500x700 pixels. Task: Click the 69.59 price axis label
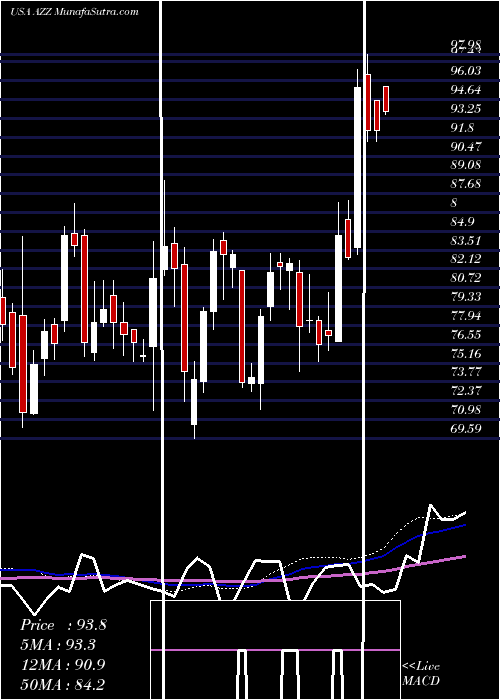466,429
